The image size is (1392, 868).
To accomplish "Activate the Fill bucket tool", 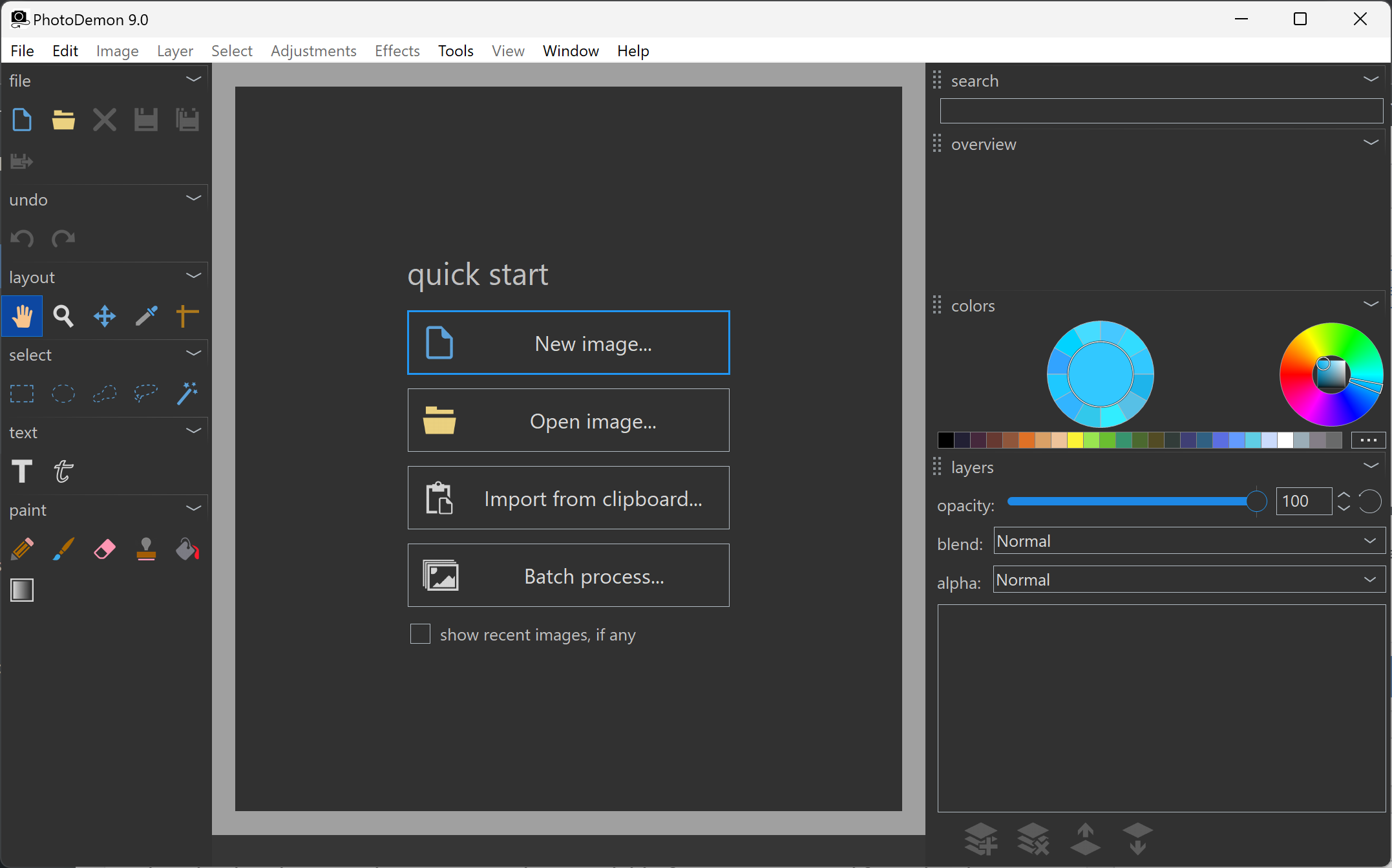I will (187, 549).
